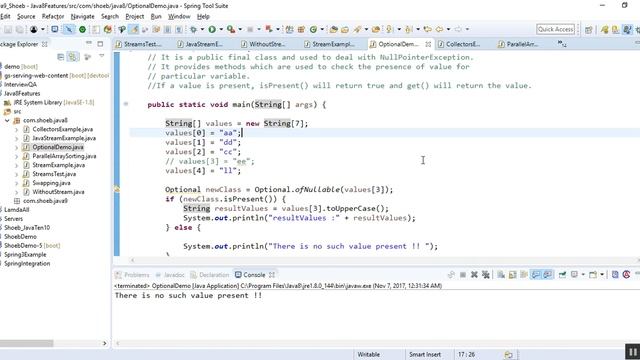The width and height of the screenshot is (640, 360).
Task: Click the Open Type icon in toolbar
Action: click(x=333, y=29)
